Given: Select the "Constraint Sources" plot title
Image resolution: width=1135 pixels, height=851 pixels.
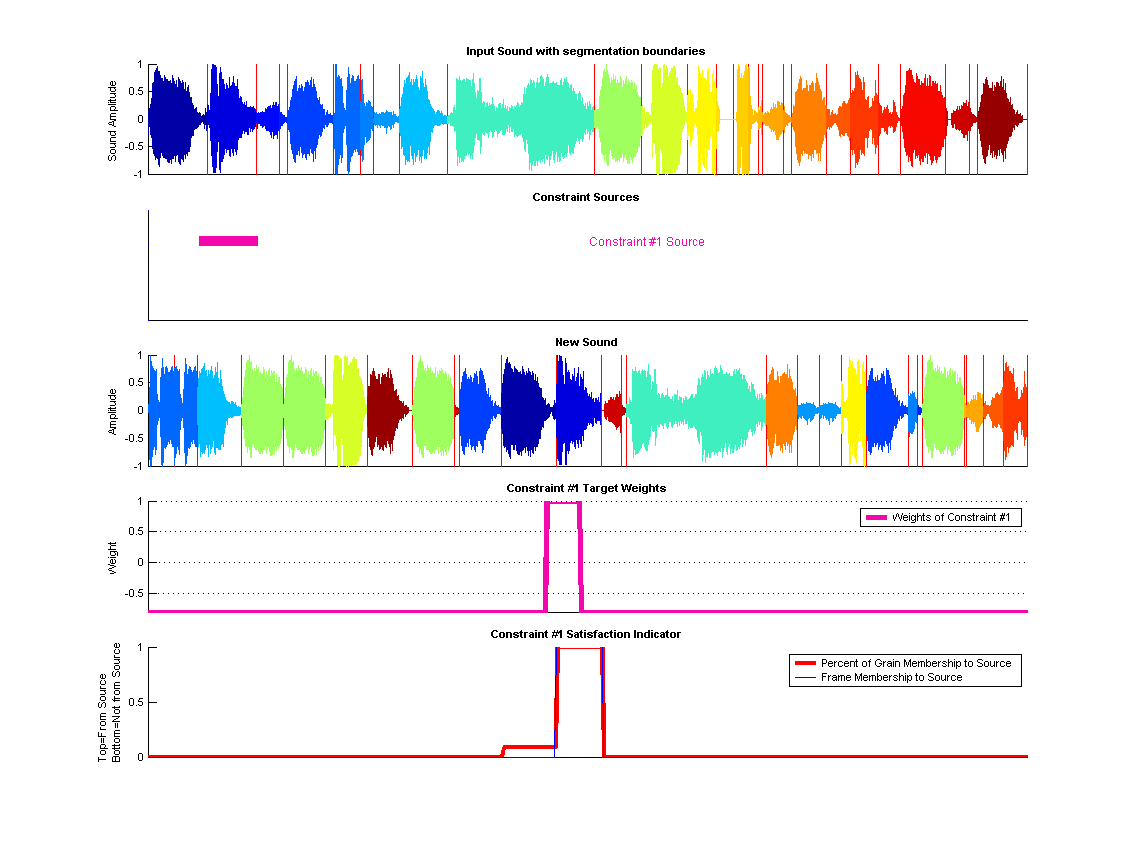Looking at the screenshot, I should (585, 197).
